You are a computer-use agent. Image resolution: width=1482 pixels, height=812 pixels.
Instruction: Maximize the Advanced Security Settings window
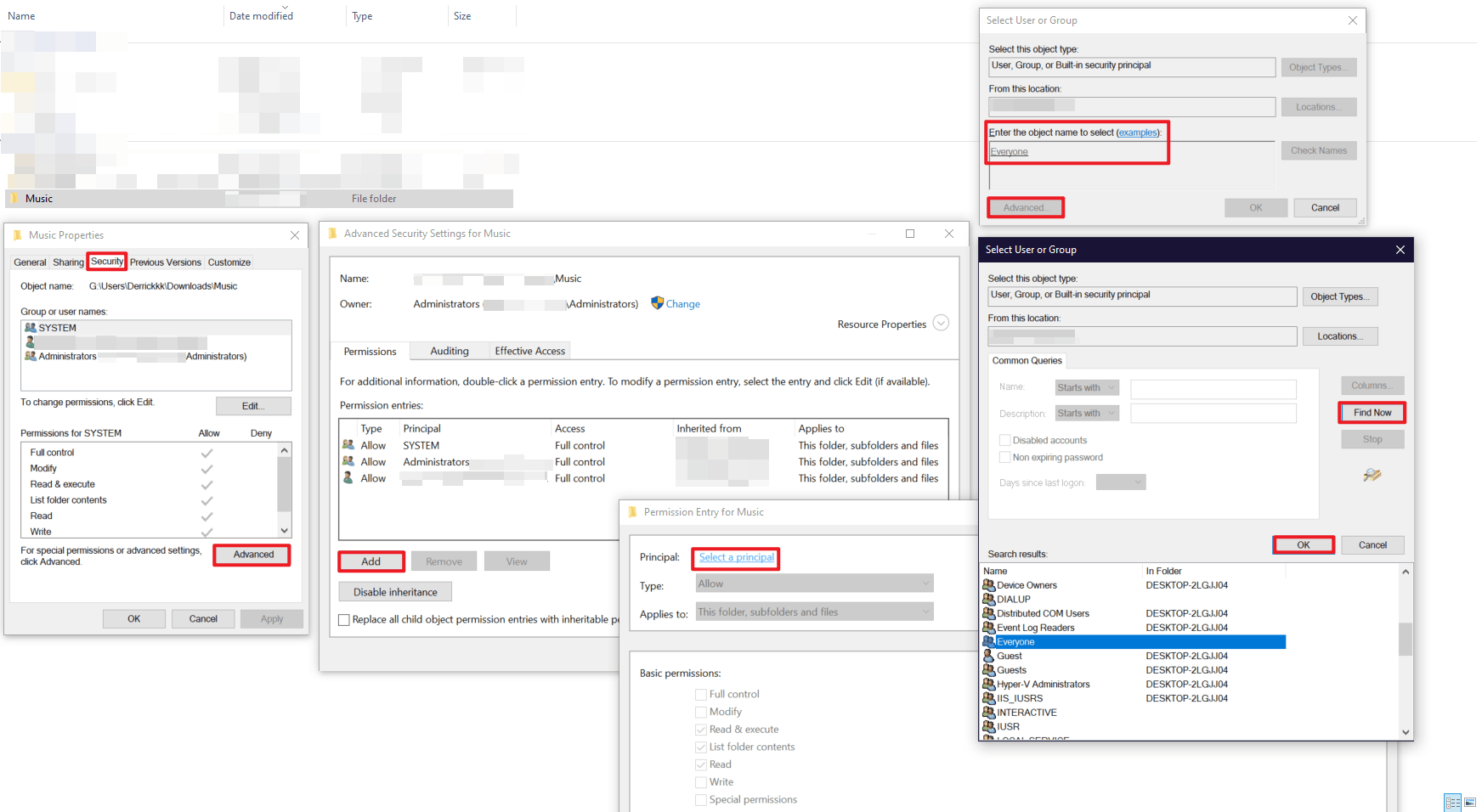click(910, 234)
